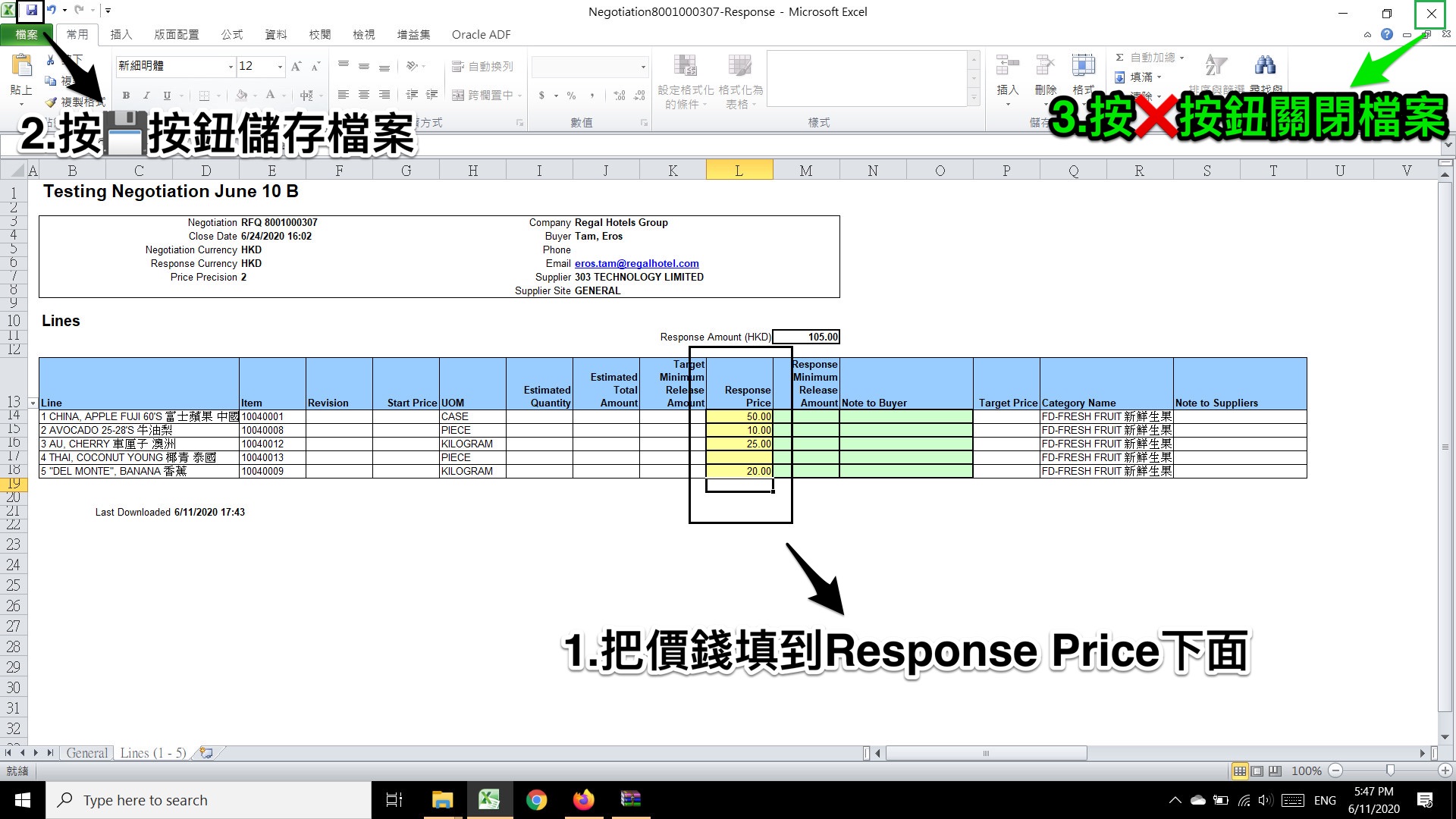This screenshot has height=819, width=1456.
Task: Click the Increase Indent icon
Action: 431,95
